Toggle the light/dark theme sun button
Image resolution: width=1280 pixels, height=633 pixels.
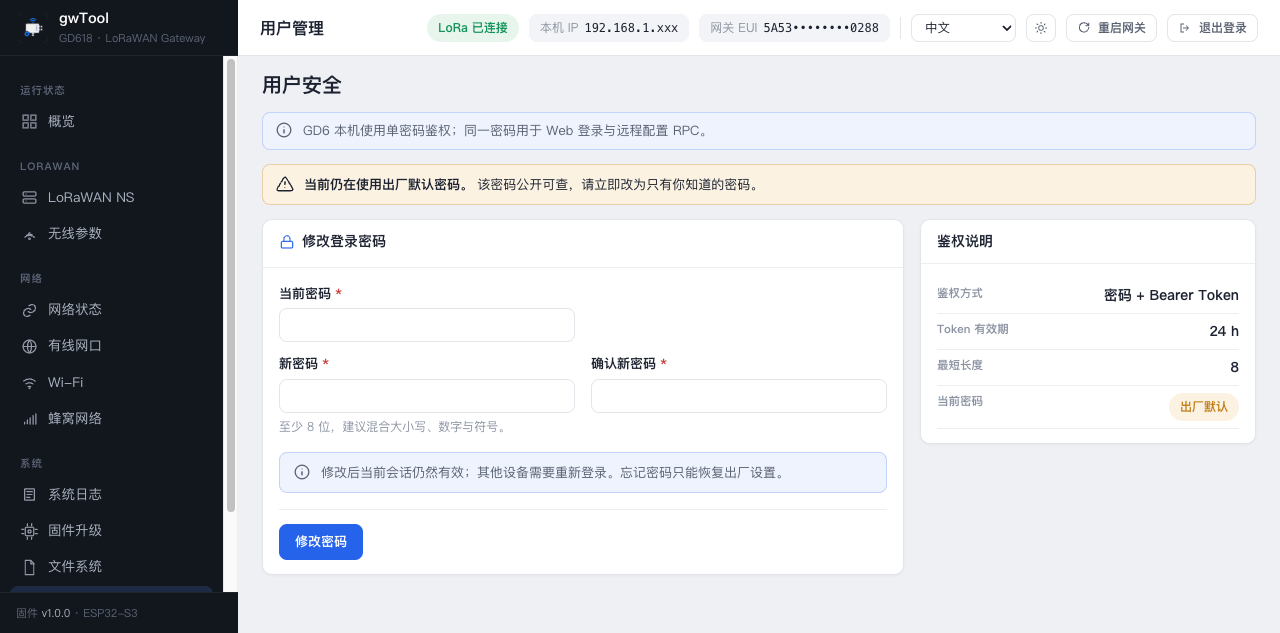coord(1041,28)
